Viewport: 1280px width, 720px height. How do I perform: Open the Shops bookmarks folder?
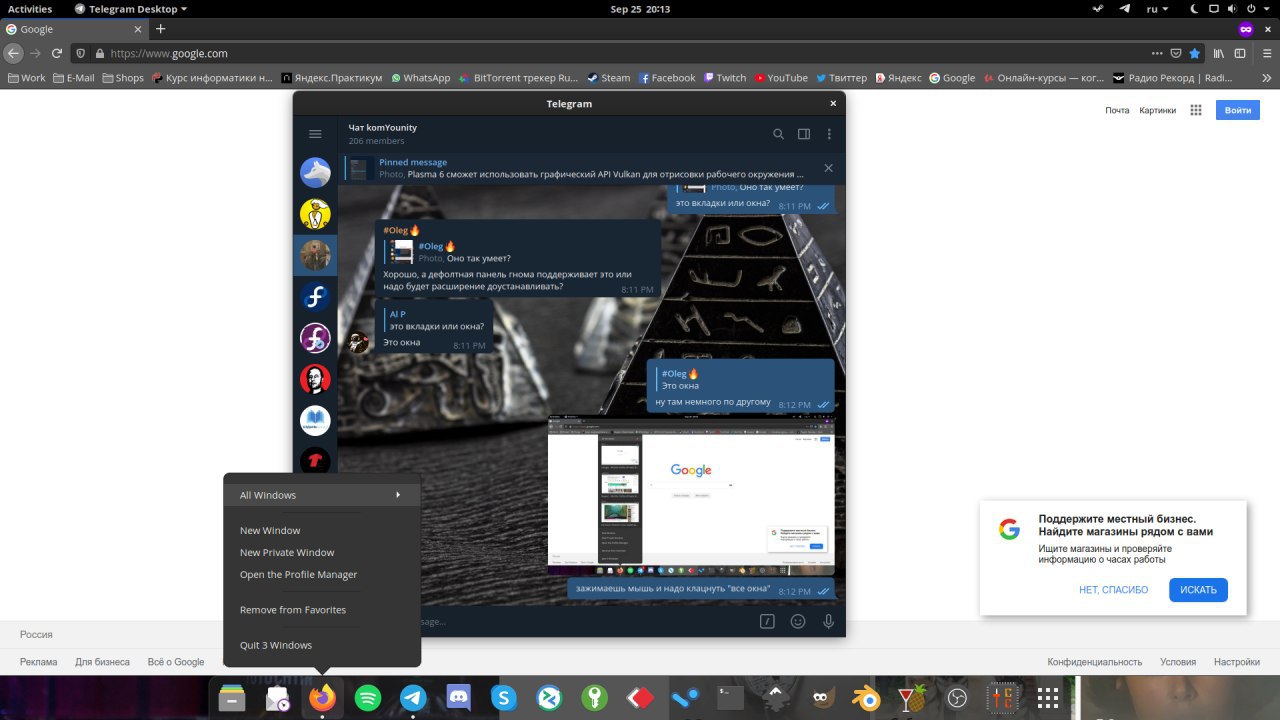[123, 78]
